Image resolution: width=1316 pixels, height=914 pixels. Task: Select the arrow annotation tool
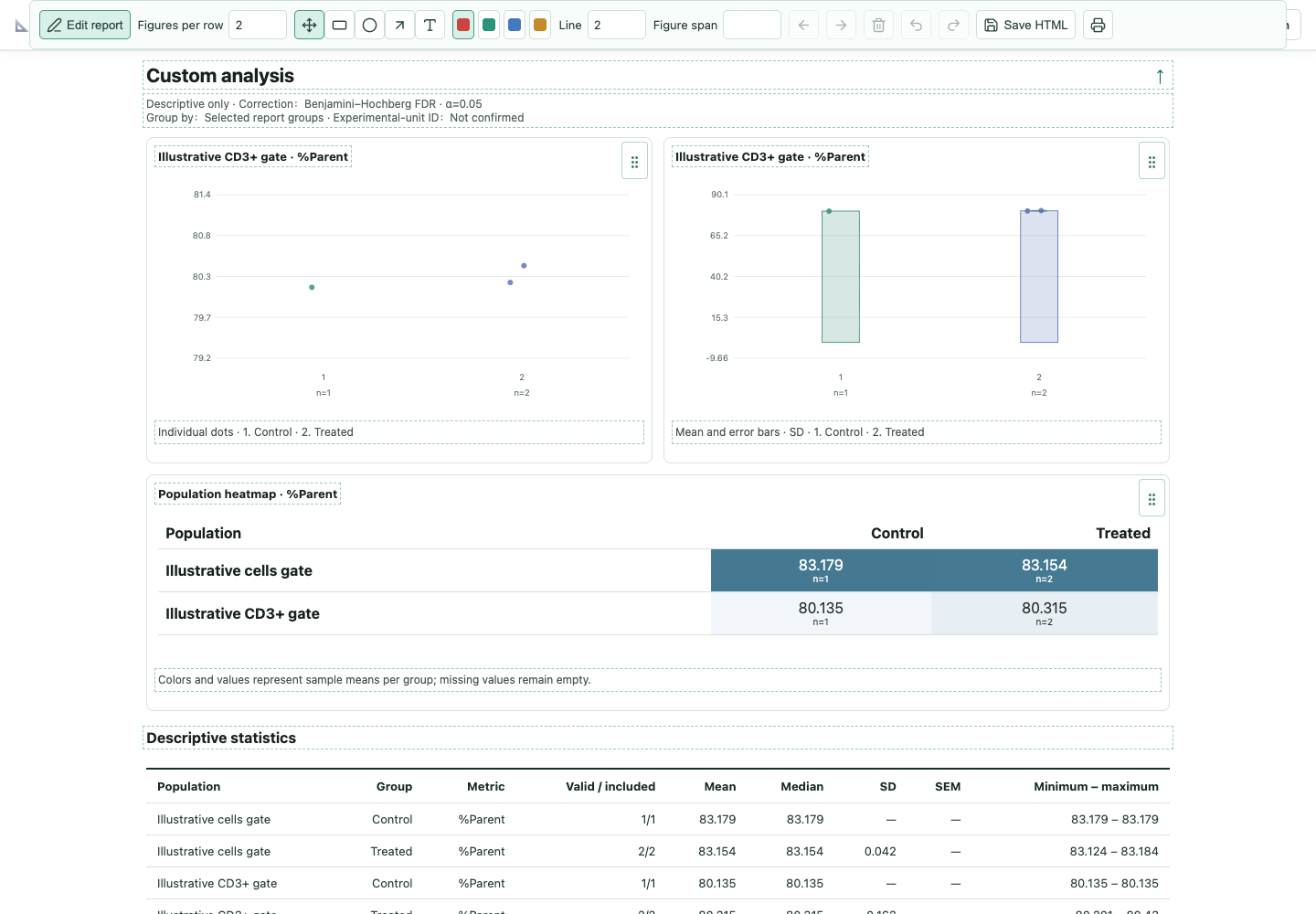(x=400, y=25)
